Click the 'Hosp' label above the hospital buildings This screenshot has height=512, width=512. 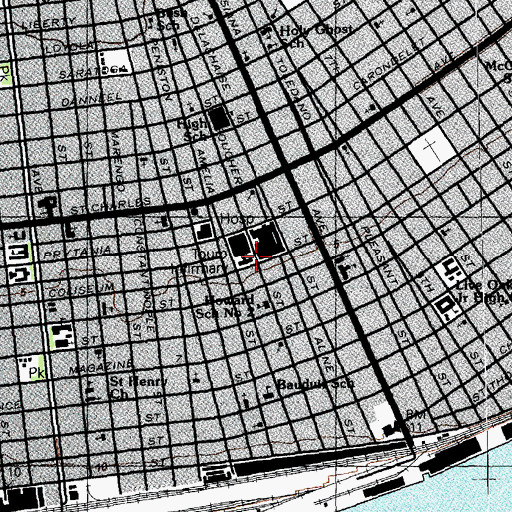(237, 219)
